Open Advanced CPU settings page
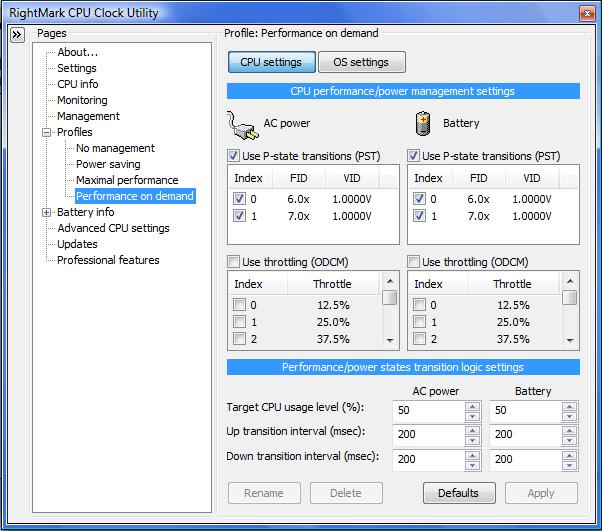 click(x=113, y=228)
